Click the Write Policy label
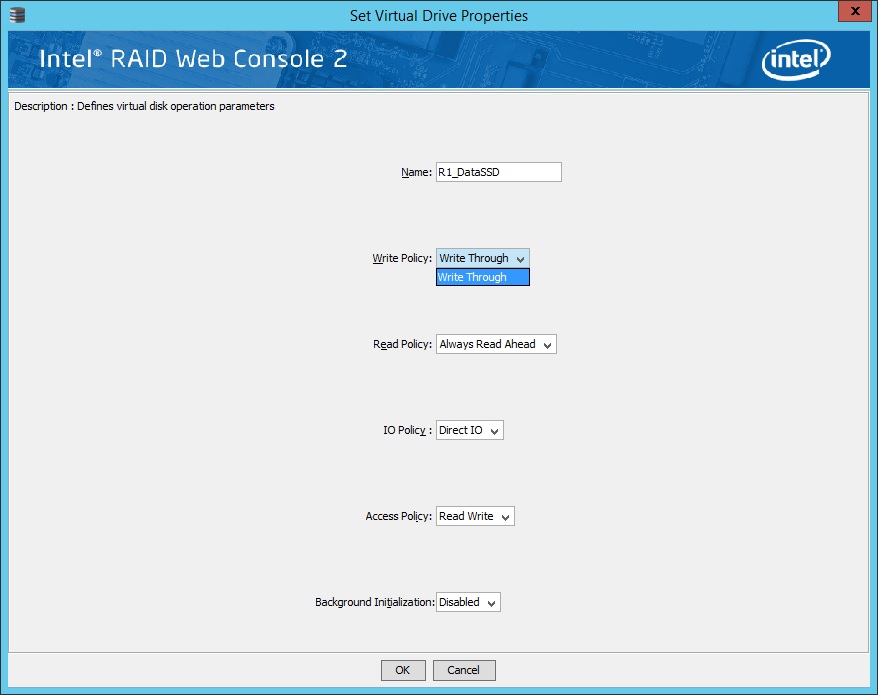Screen dimensions: 878x695 click(402, 258)
